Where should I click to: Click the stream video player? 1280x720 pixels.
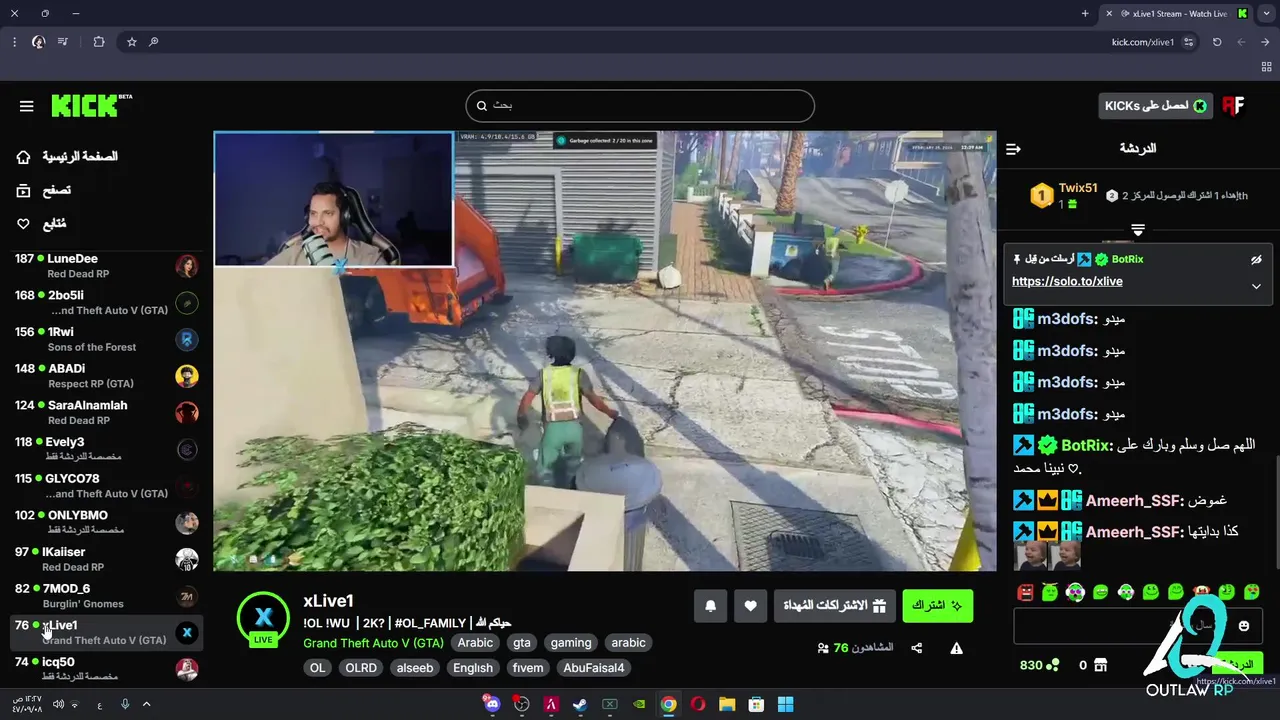pyautogui.click(x=605, y=351)
